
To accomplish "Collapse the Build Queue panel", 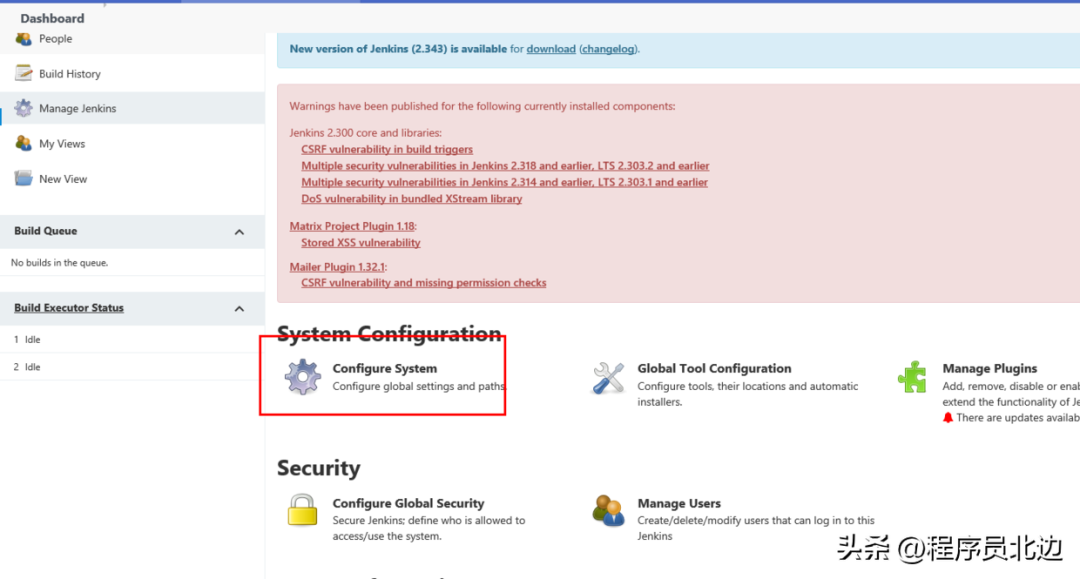I will pos(239,232).
